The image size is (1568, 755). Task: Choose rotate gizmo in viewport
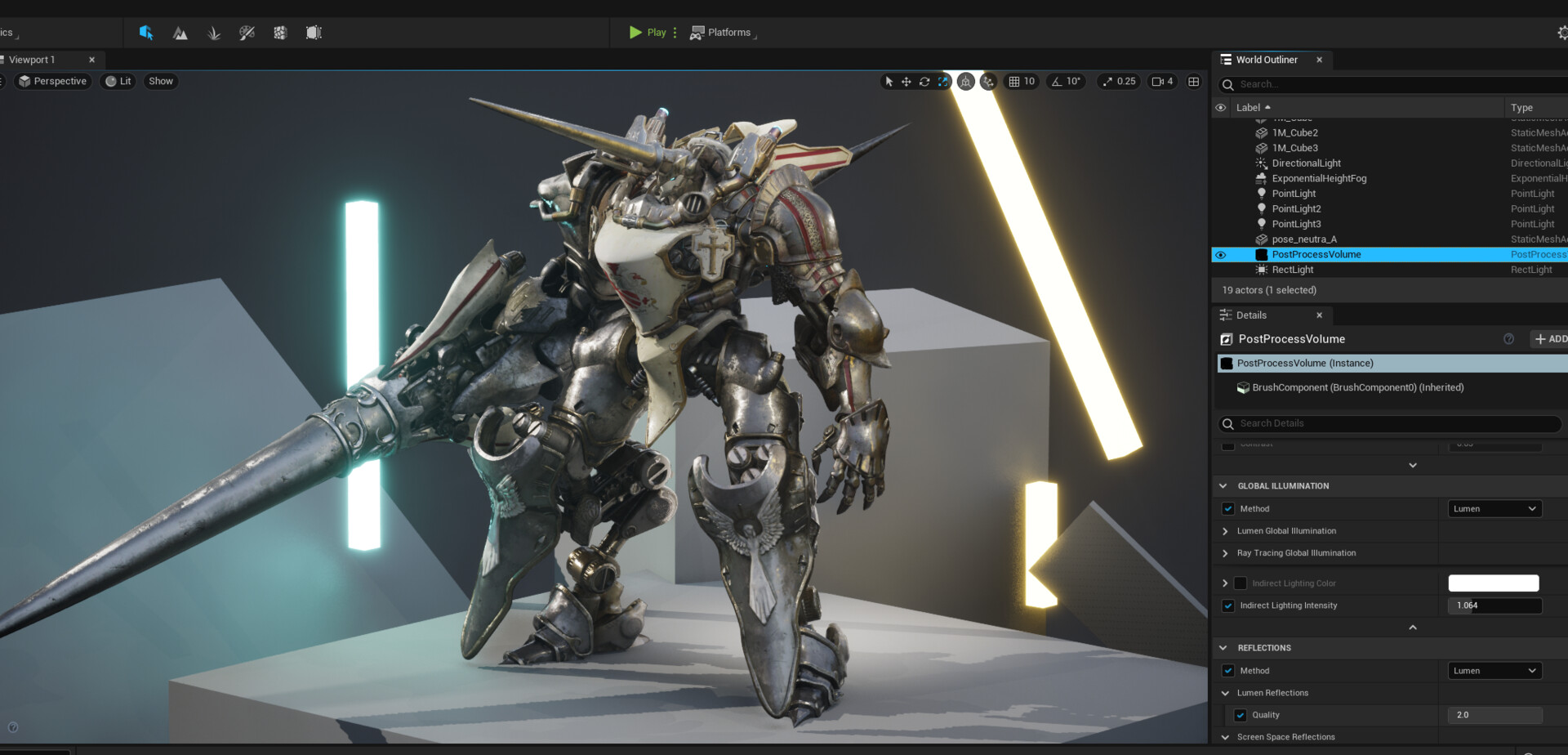[x=924, y=82]
